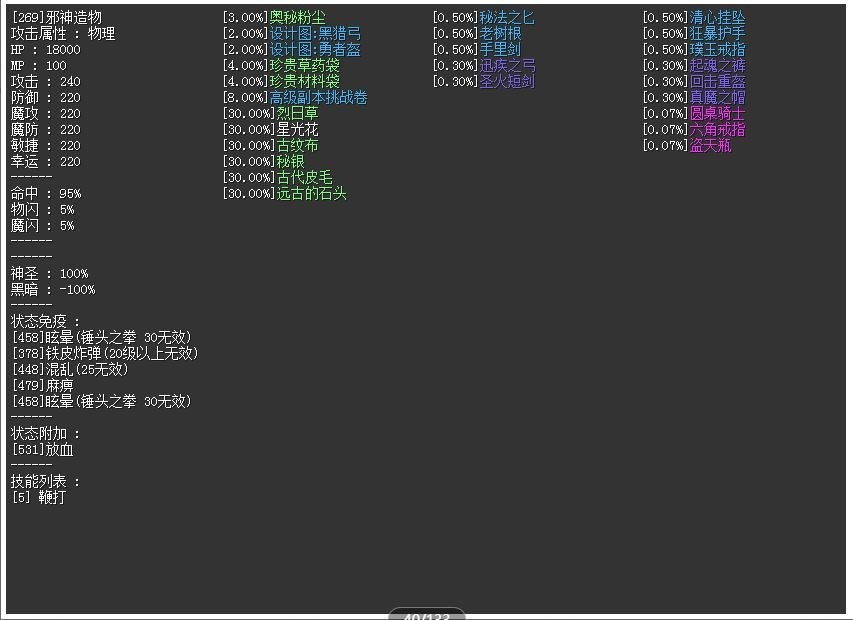Select the 设计图:黑猎弓 blueprint entry
The width and height of the screenshot is (853, 620).
click(x=315, y=33)
